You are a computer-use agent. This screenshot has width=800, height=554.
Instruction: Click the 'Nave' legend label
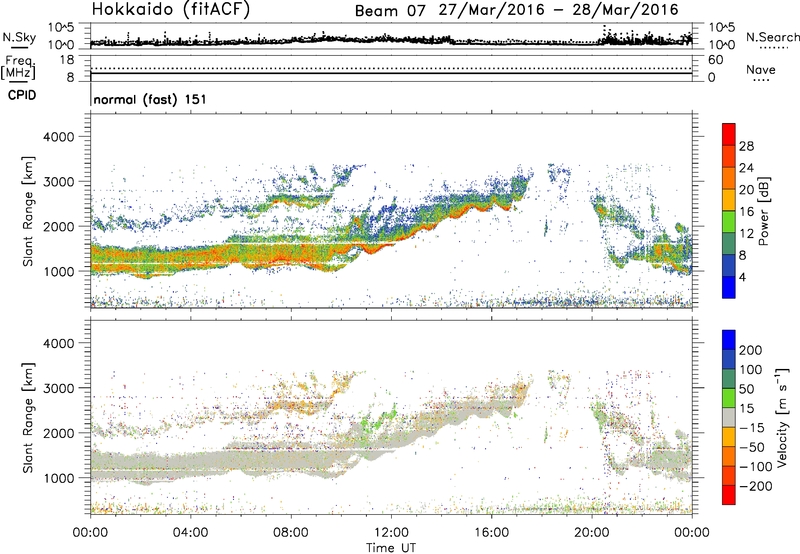point(760,69)
